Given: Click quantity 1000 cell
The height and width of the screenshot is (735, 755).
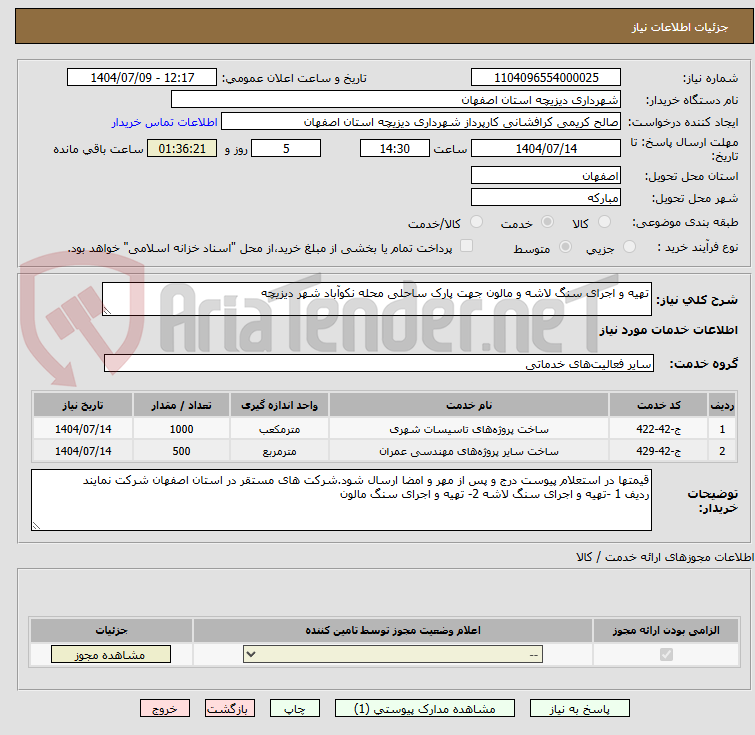Looking at the screenshot, I should [182, 429].
